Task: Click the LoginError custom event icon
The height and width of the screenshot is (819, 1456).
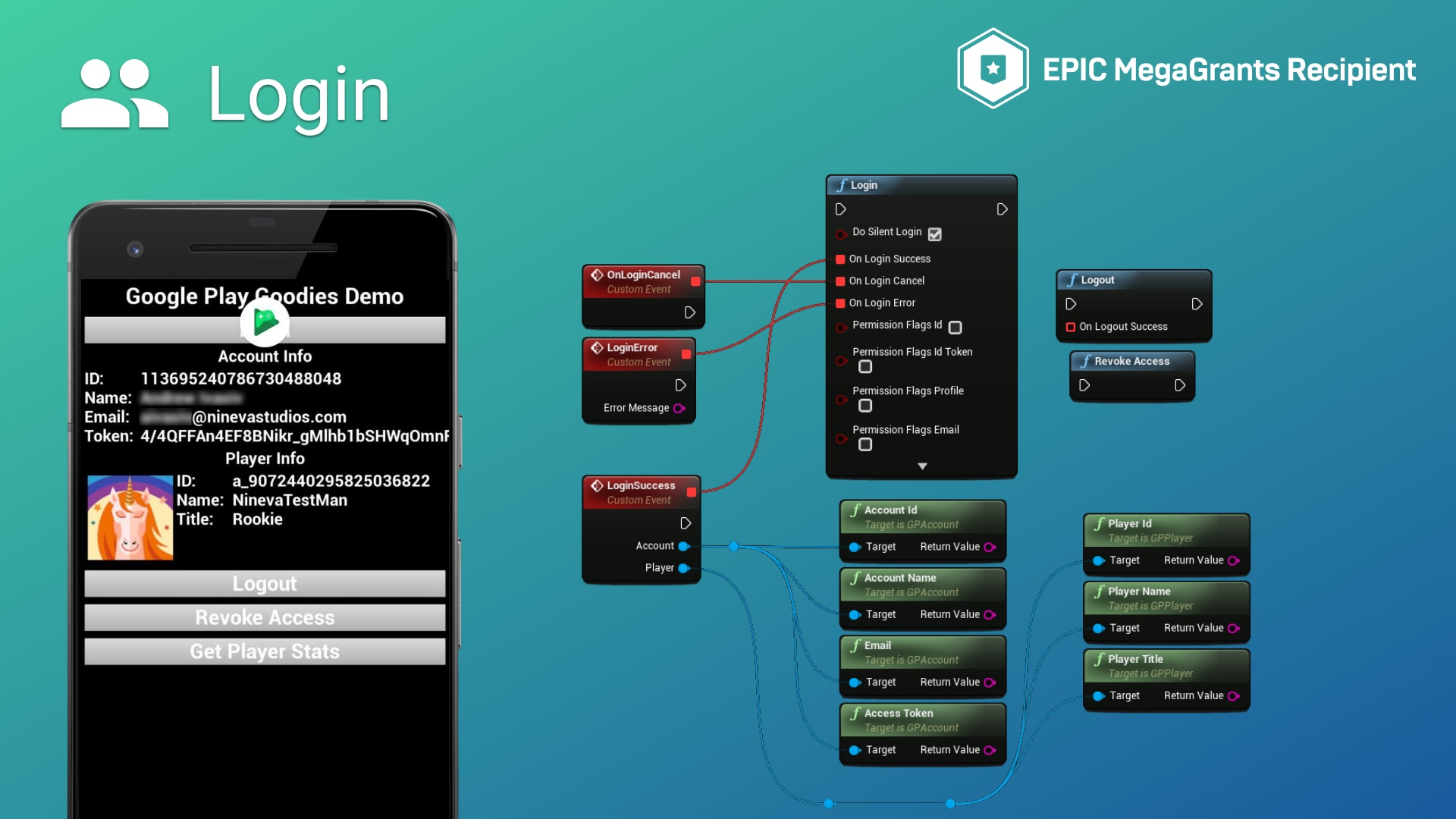Action: (596, 348)
